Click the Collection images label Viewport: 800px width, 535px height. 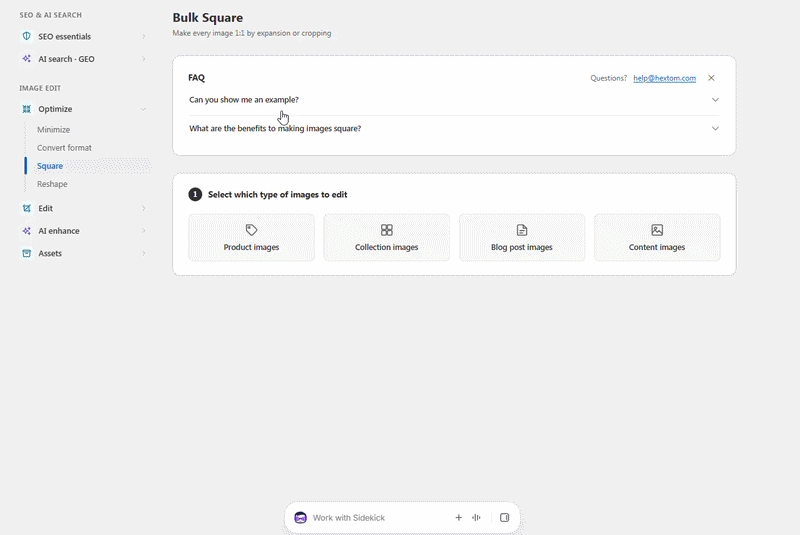[x=387, y=247]
